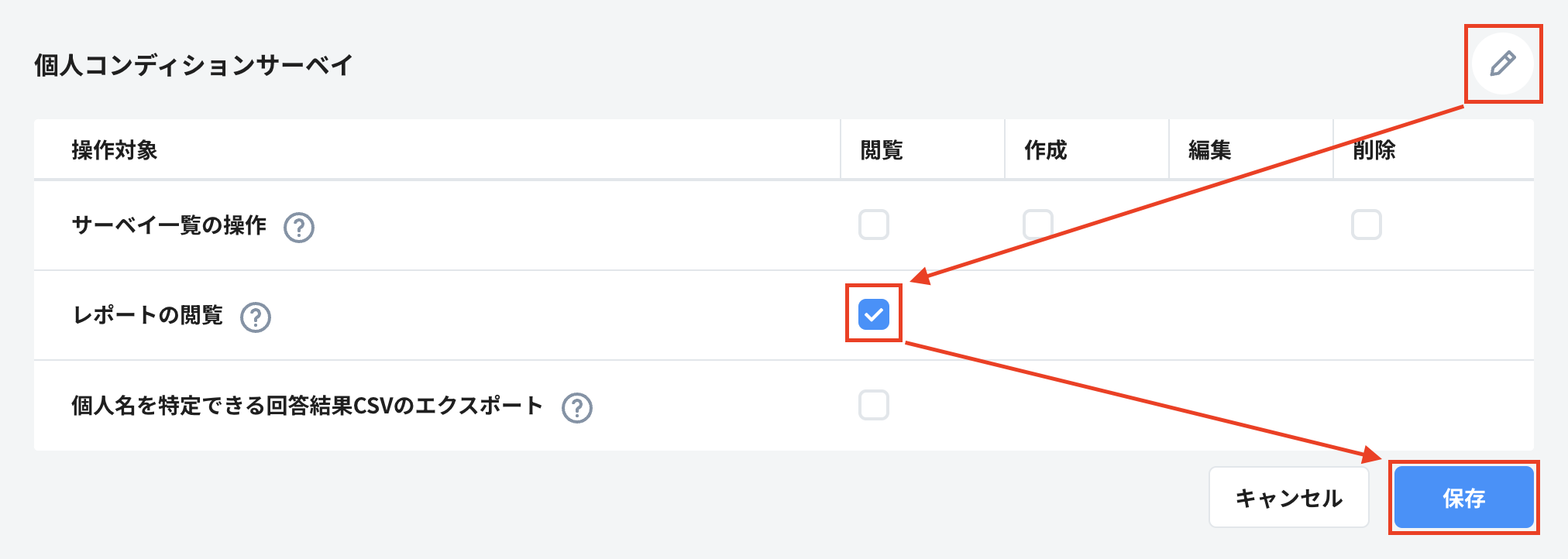Click the 作成 column header
Screen dimensions: 1568x559
1046,150
